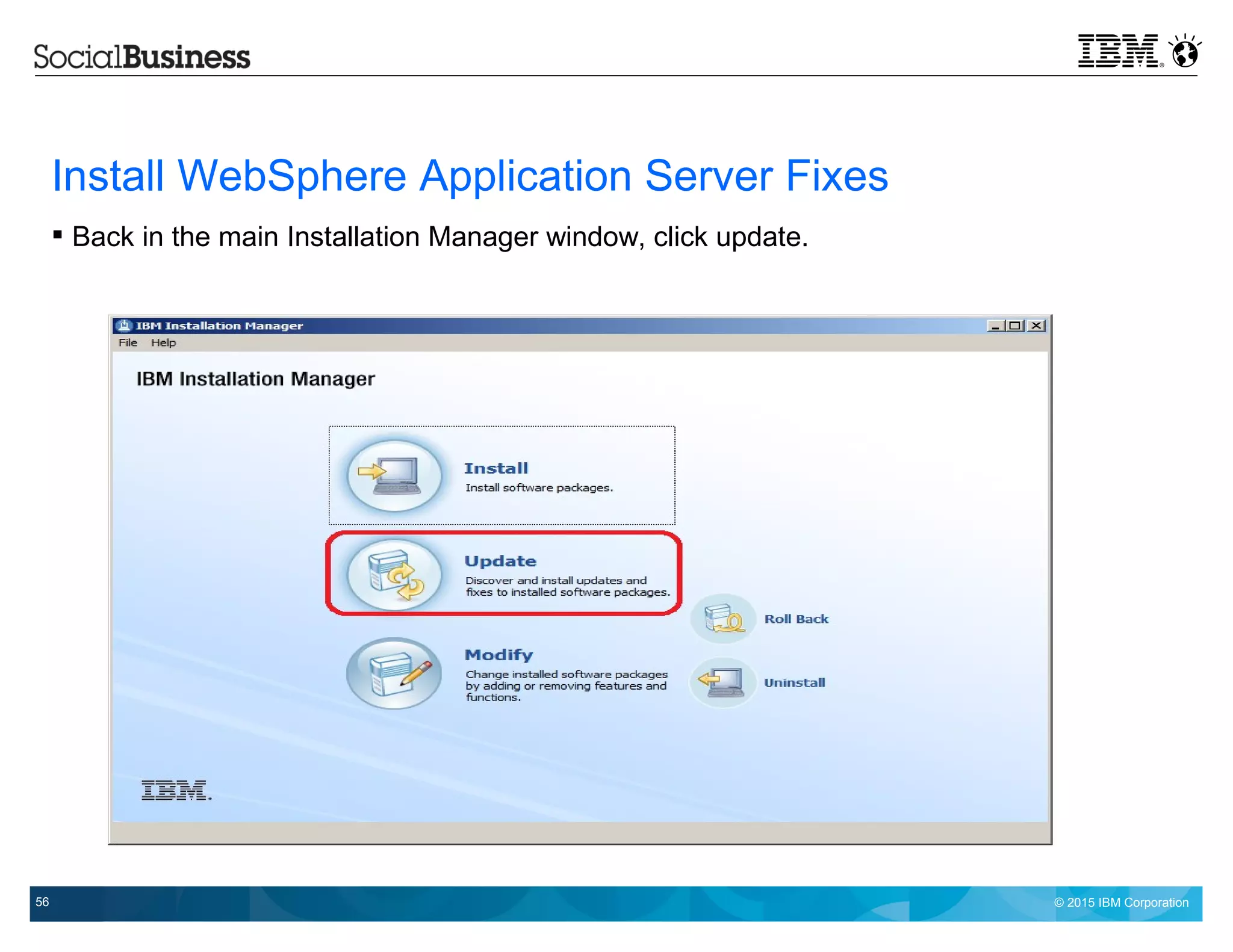Select the Modify heading link
The image size is (1233, 952).
pyautogui.click(x=498, y=655)
